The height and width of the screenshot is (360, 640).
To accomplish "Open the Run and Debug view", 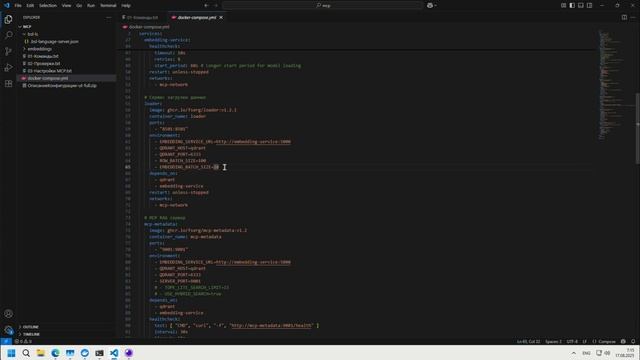I will coord(9,67).
